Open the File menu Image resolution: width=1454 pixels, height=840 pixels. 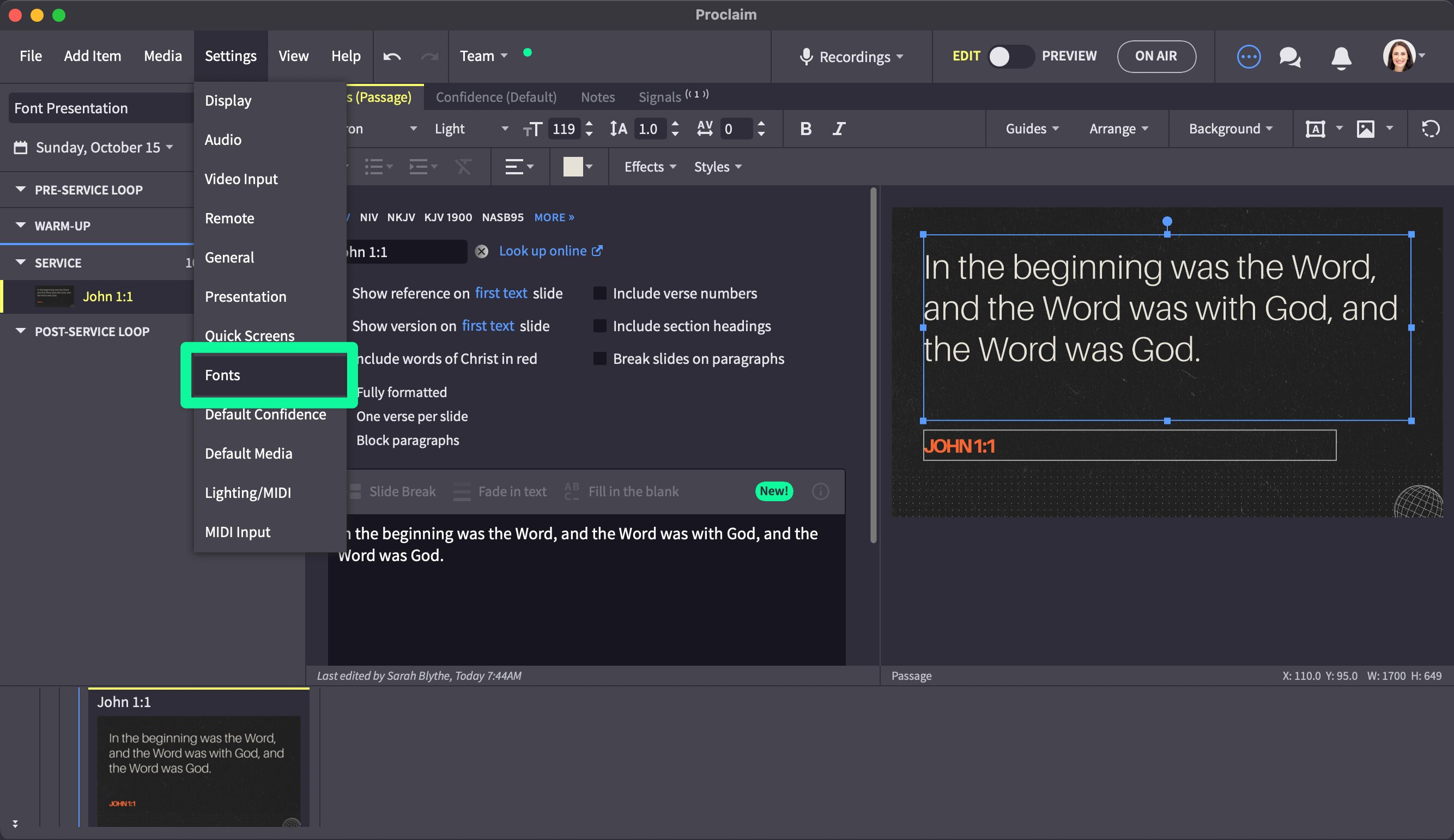pyautogui.click(x=31, y=56)
